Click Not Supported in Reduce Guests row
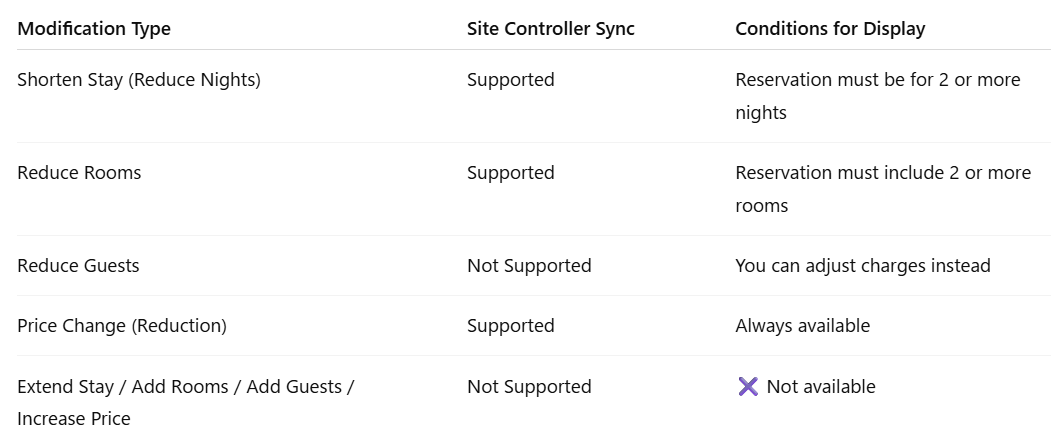This screenshot has height=447, width=1053. (x=529, y=266)
